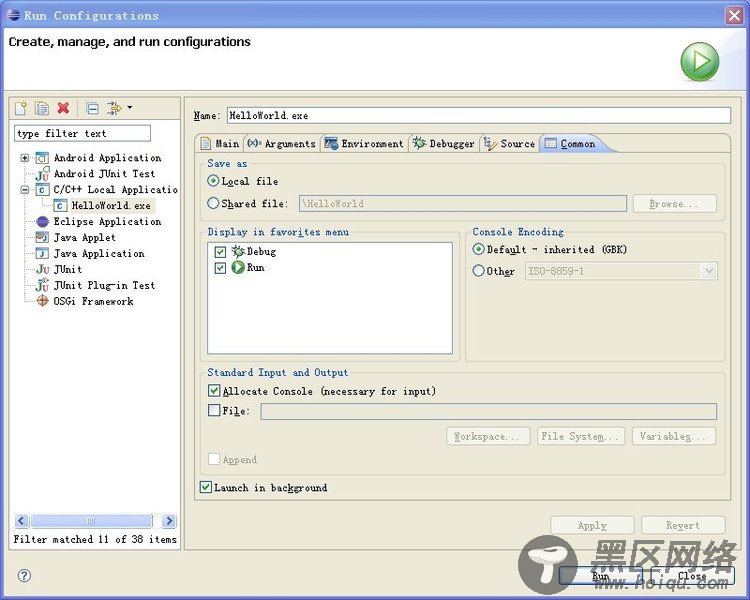The width and height of the screenshot is (750, 600).
Task: Click the File path input field
Action: [x=488, y=411]
